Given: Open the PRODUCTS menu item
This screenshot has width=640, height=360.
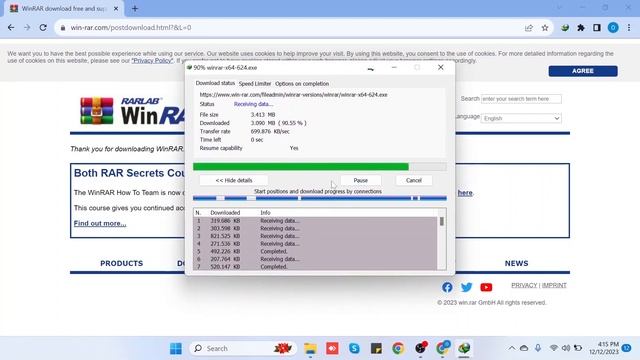Looking at the screenshot, I should coord(122,264).
